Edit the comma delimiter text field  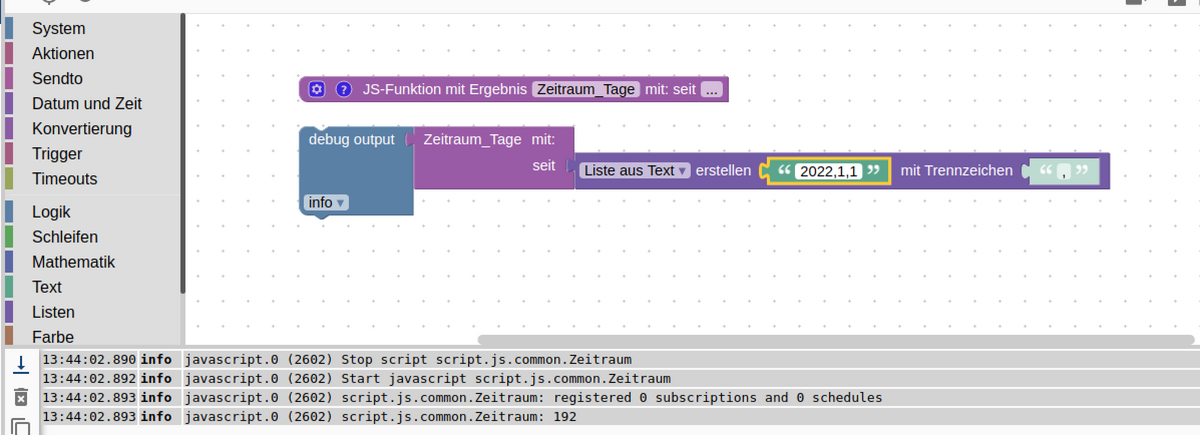click(1065, 171)
